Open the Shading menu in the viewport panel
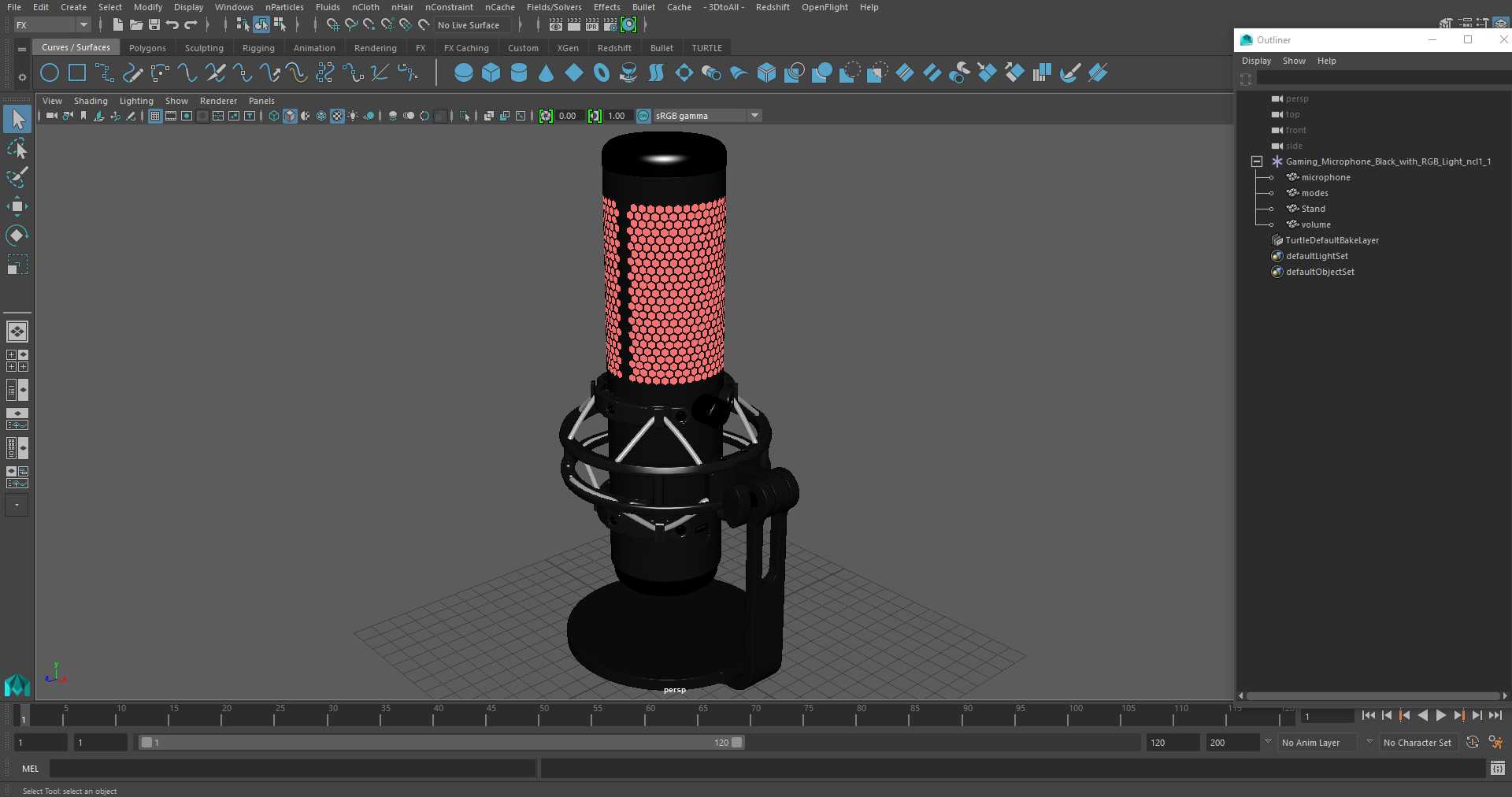This screenshot has width=1512, height=797. [91, 101]
